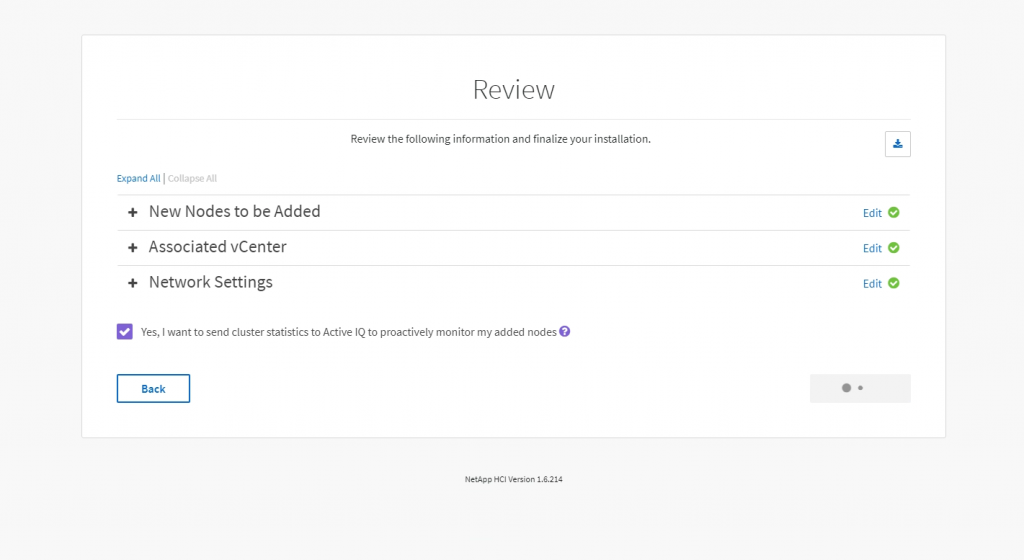The image size is (1024, 560).
Task: Click the loading finalize button with dots
Action: [x=860, y=388]
